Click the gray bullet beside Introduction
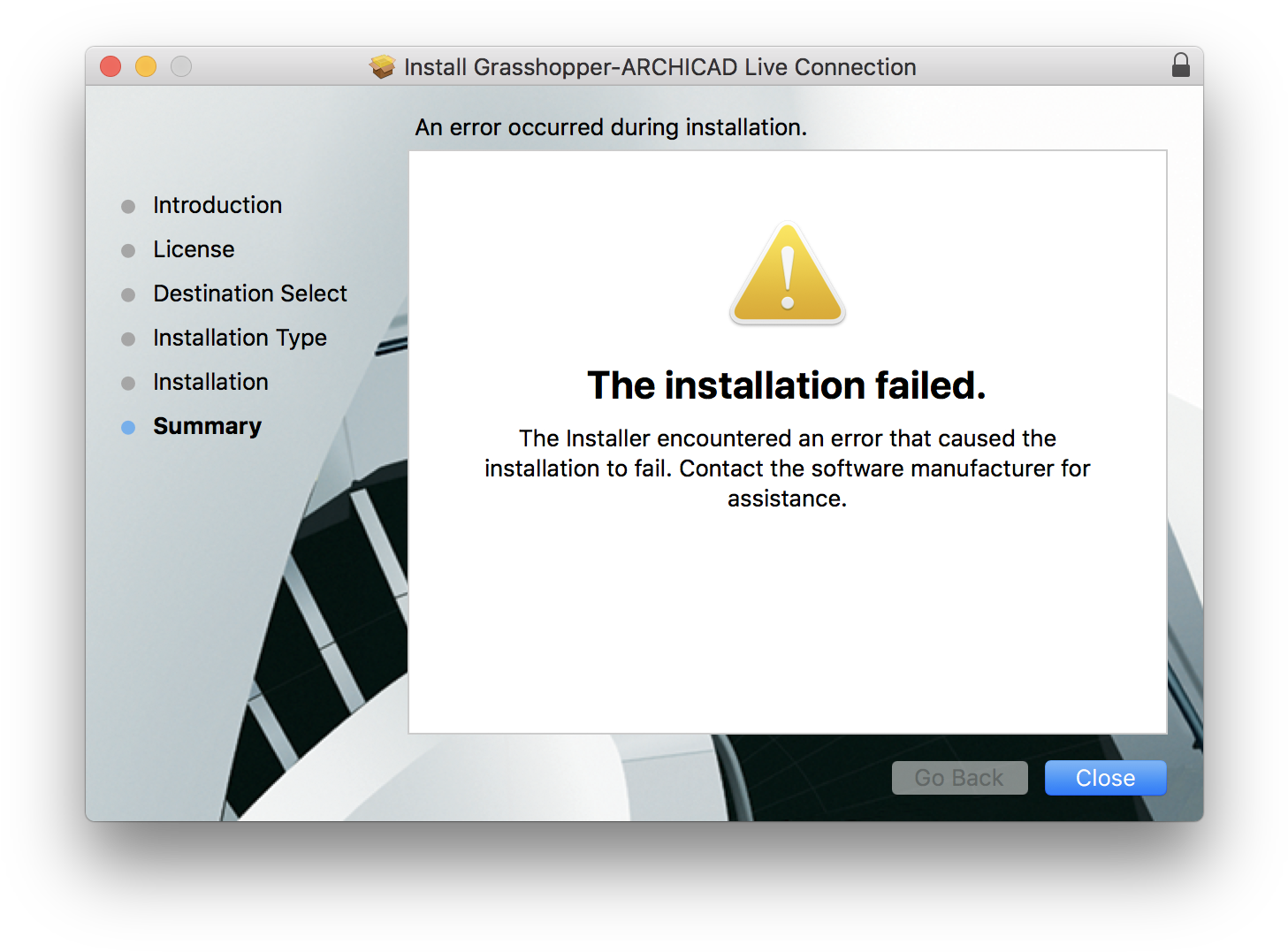The image size is (1288, 952). point(128,207)
